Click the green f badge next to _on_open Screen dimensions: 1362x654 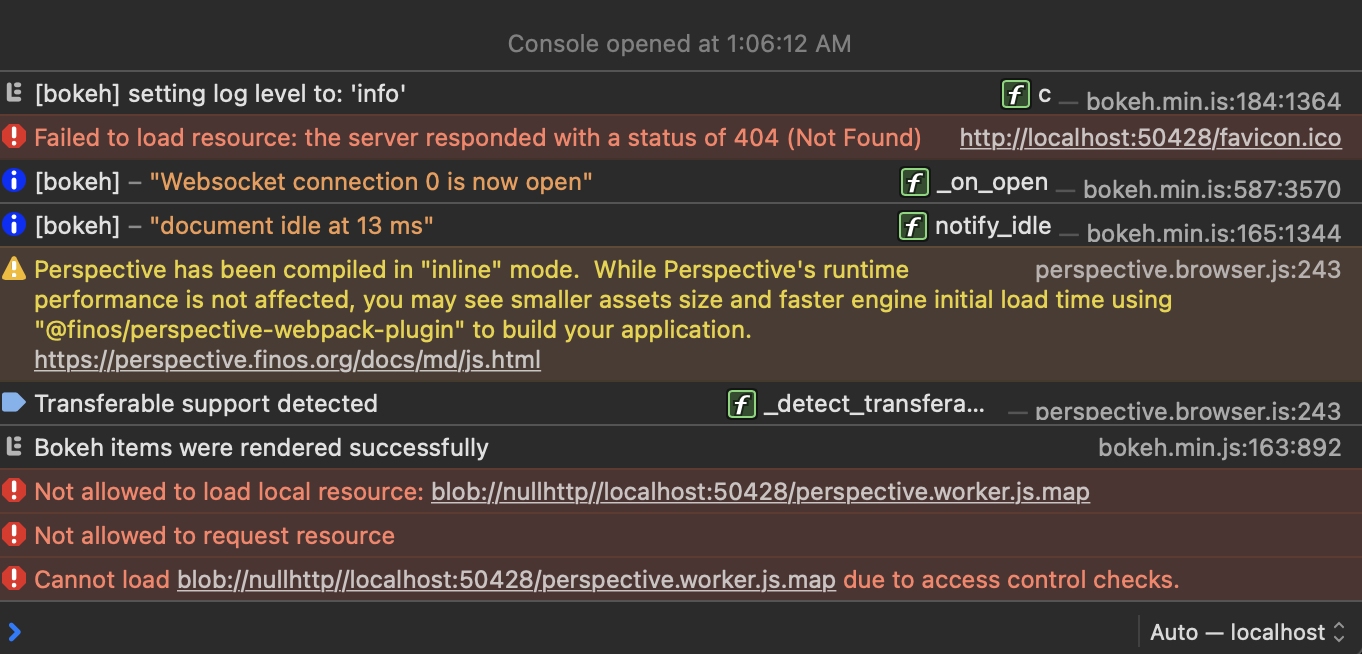point(913,182)
